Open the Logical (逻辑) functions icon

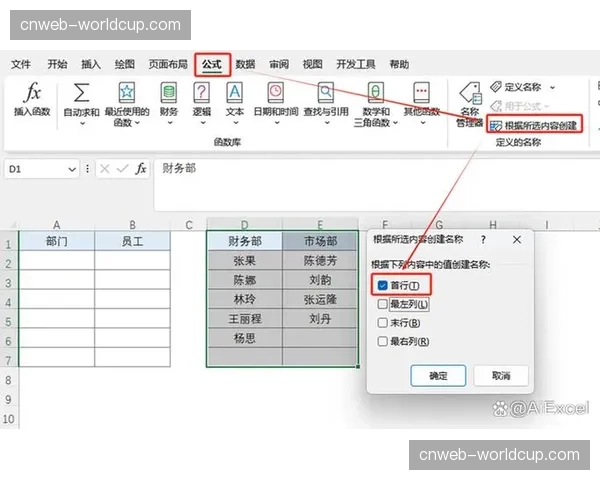(202, 93)
